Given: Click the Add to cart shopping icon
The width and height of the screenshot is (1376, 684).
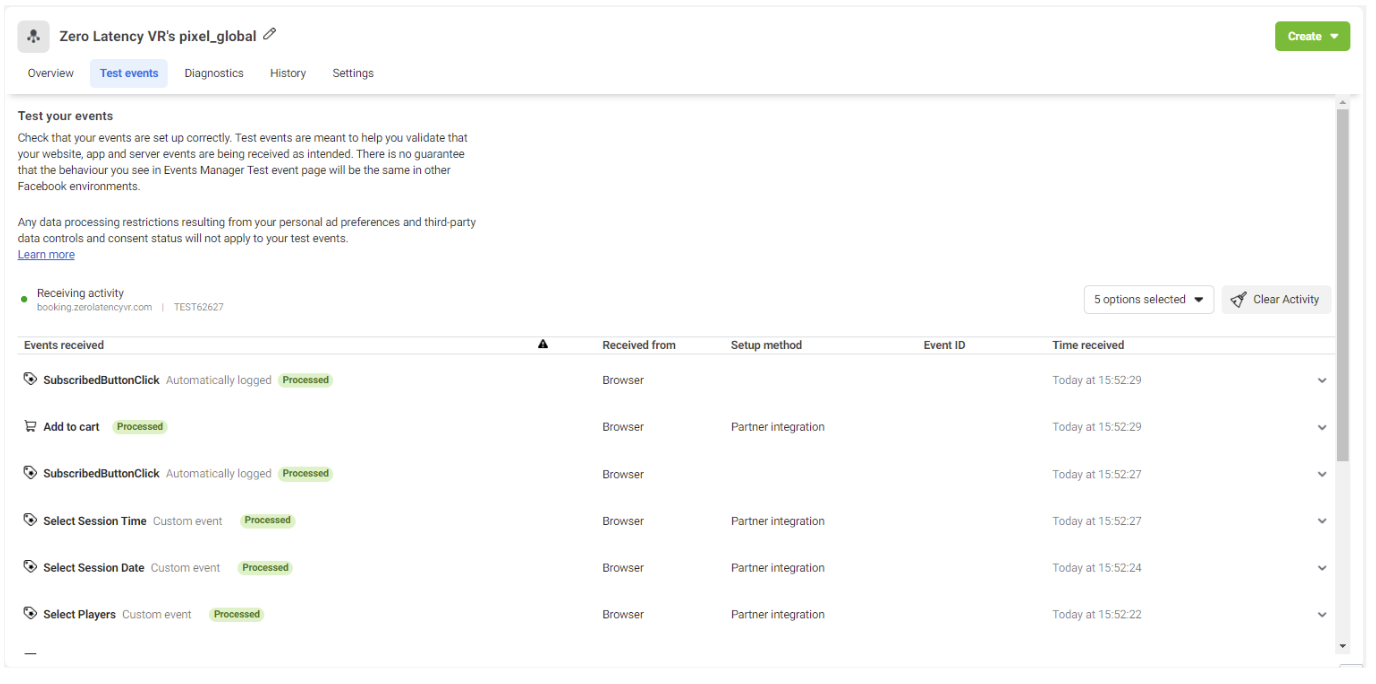Looking at the screenshot, I should [30, 426].
